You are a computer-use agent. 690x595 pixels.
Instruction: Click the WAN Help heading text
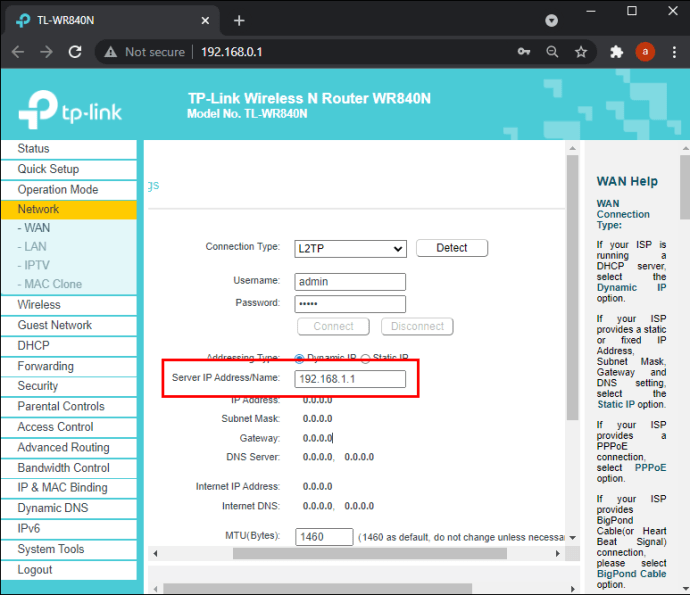click(627, 181)
